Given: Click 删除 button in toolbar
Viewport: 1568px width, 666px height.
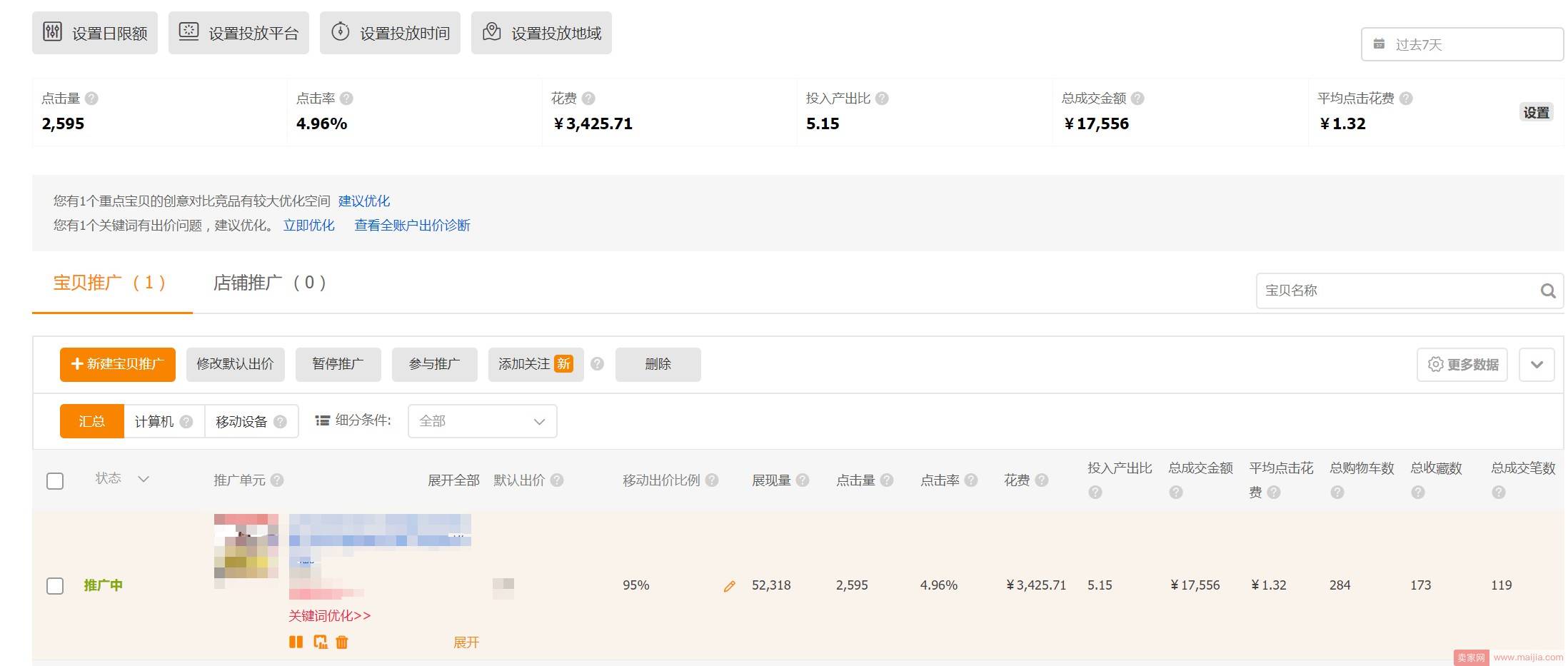Looking at the screenshot, I should tap(658, 364).
